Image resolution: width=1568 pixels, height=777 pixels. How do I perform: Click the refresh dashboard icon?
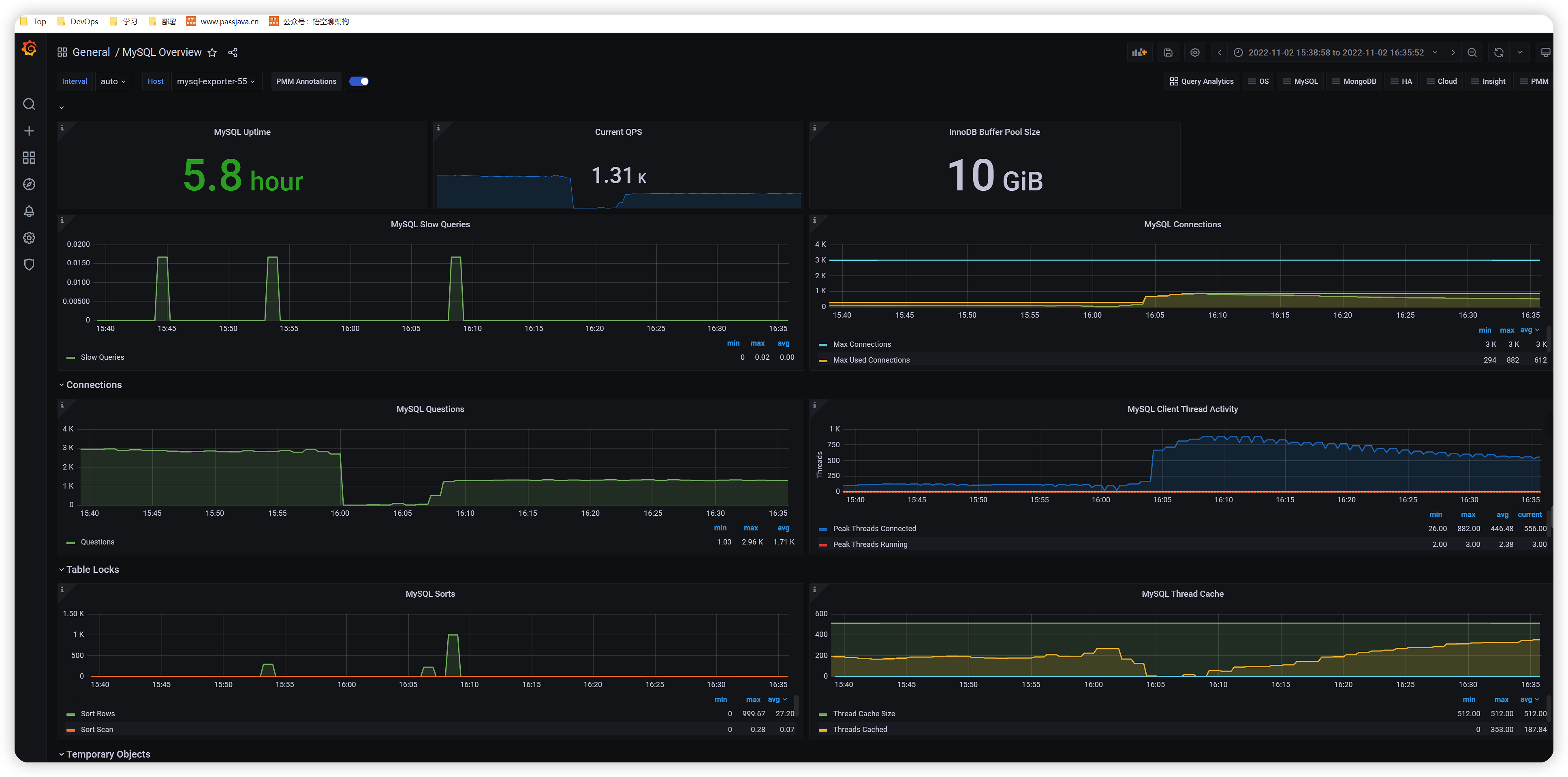tap(1499, 52)
